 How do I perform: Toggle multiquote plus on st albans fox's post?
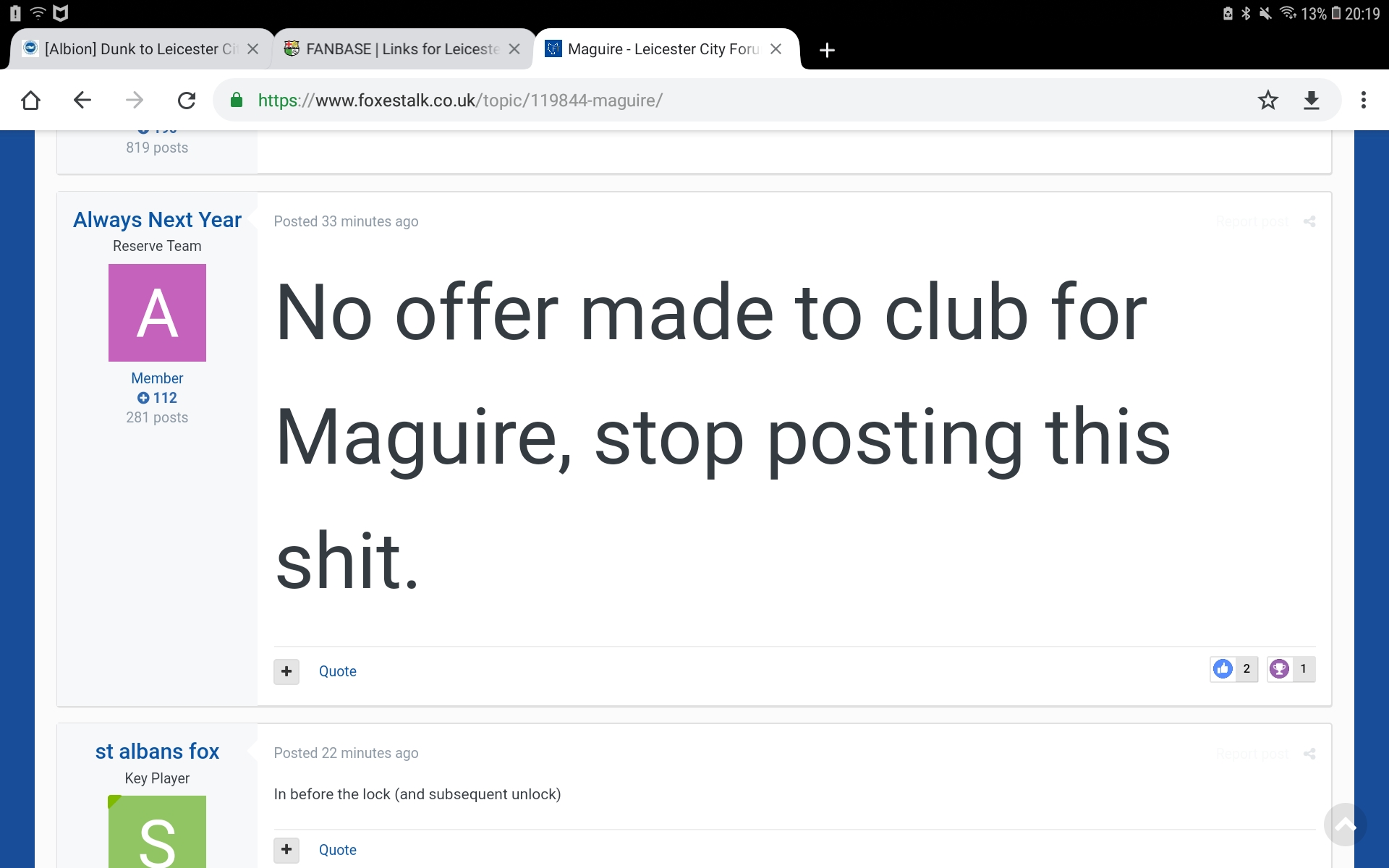(286, 850)
